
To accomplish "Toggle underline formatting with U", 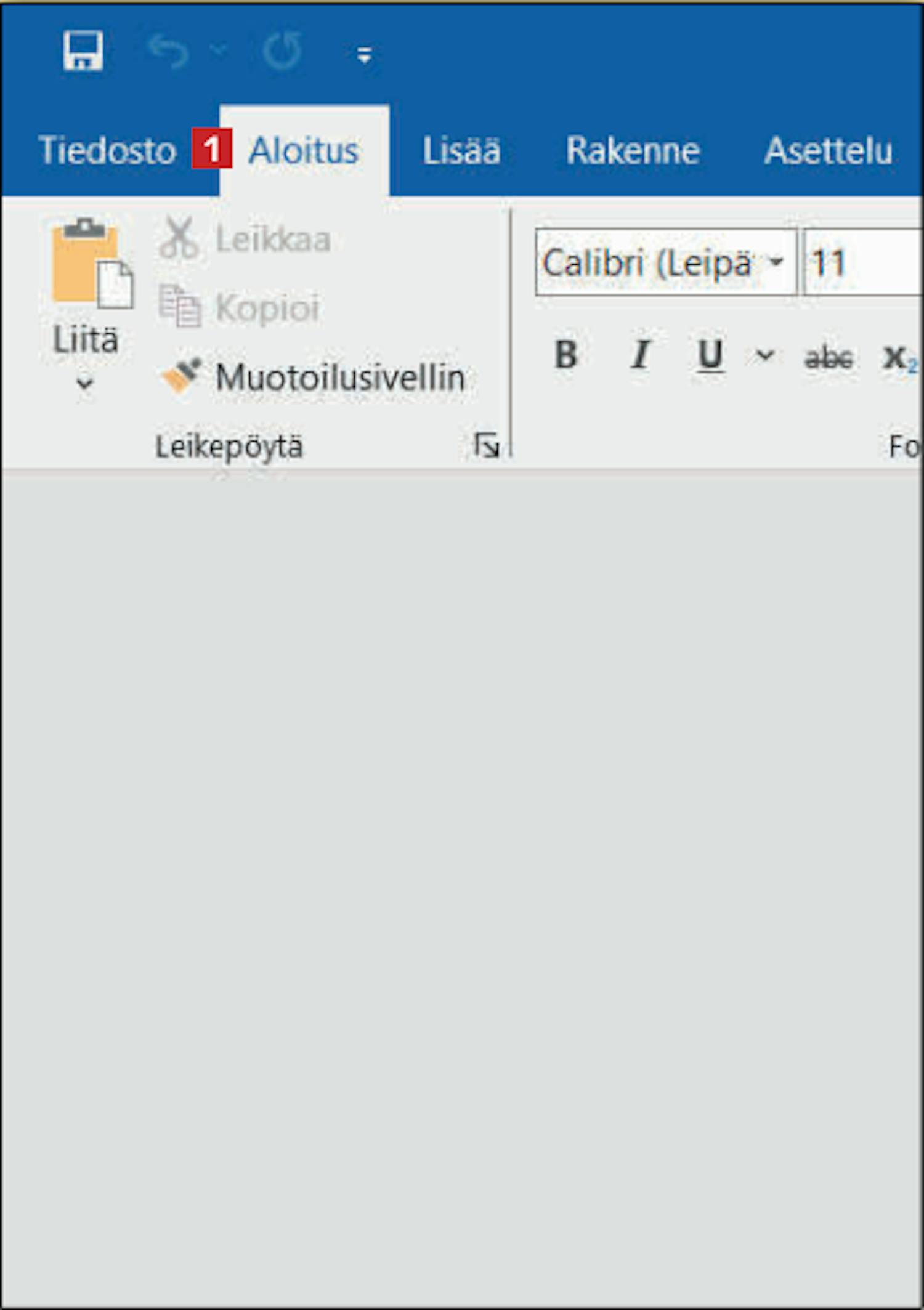I will 710,356.
